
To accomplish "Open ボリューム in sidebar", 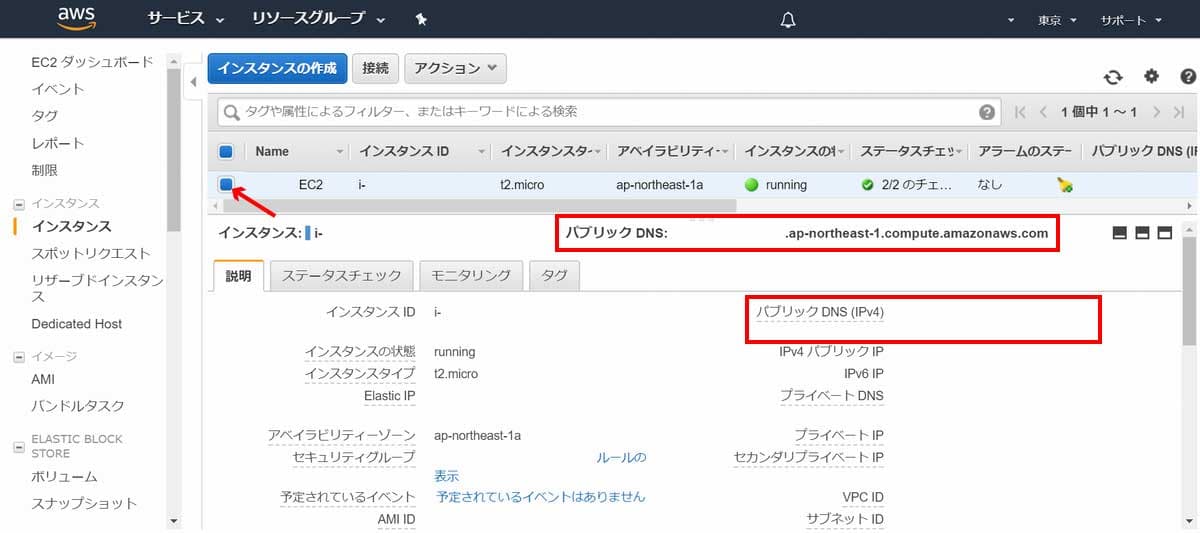I will point(64,476).
